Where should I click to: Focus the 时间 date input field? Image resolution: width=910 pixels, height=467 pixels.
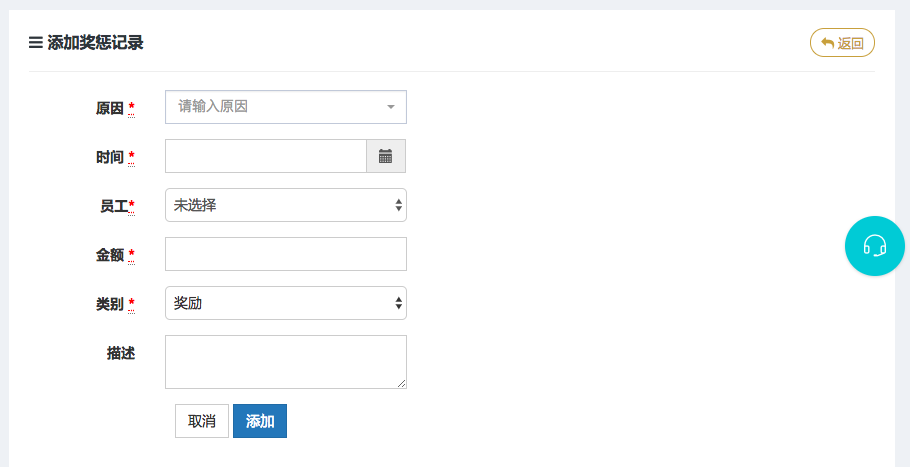266,156
